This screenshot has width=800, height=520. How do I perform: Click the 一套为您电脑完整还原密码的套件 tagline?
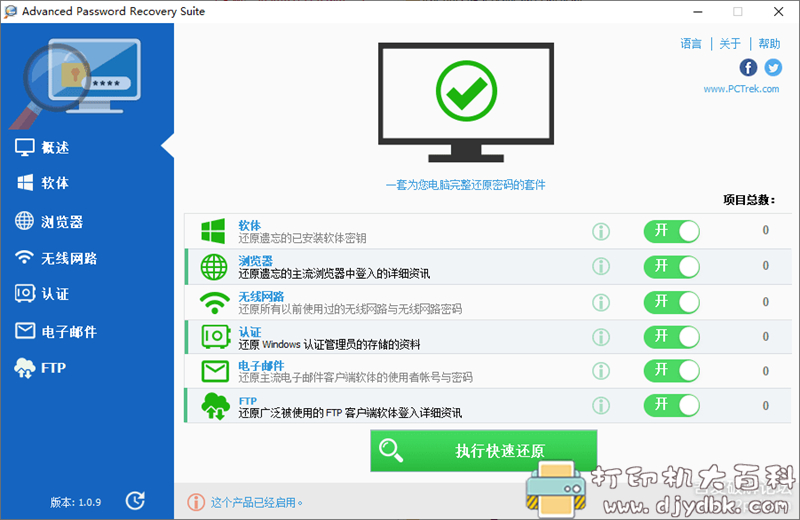(465, 185)
